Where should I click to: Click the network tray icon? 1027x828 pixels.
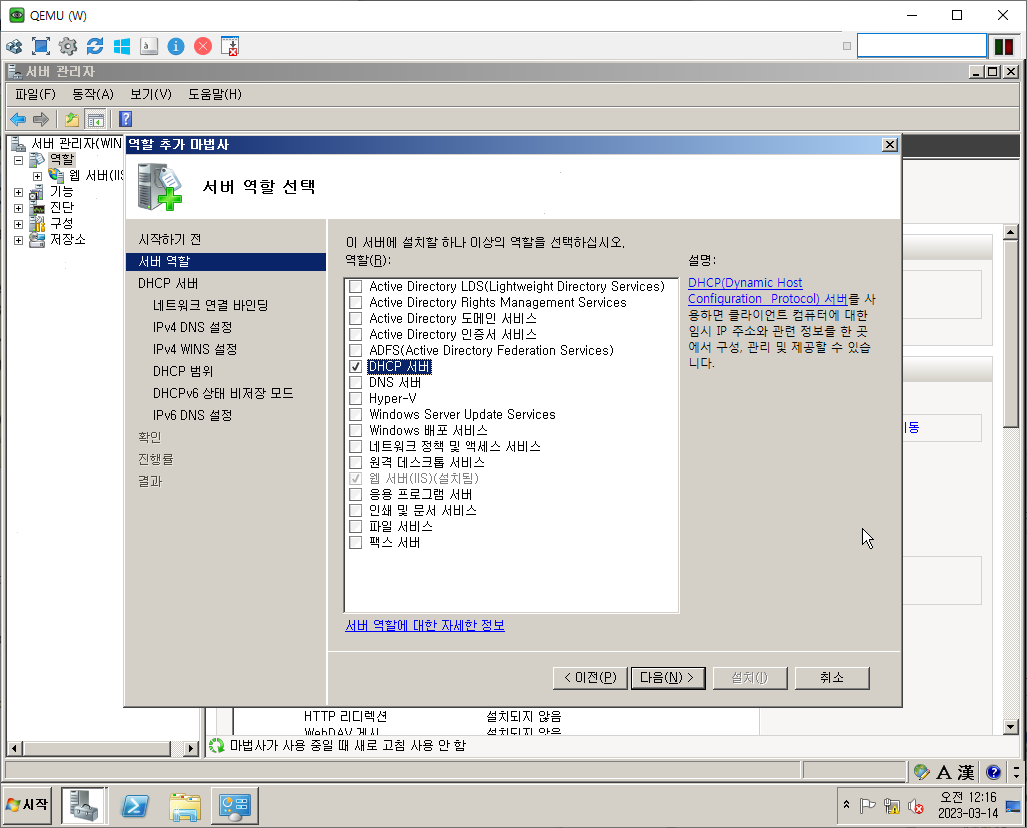click(891, 806)
